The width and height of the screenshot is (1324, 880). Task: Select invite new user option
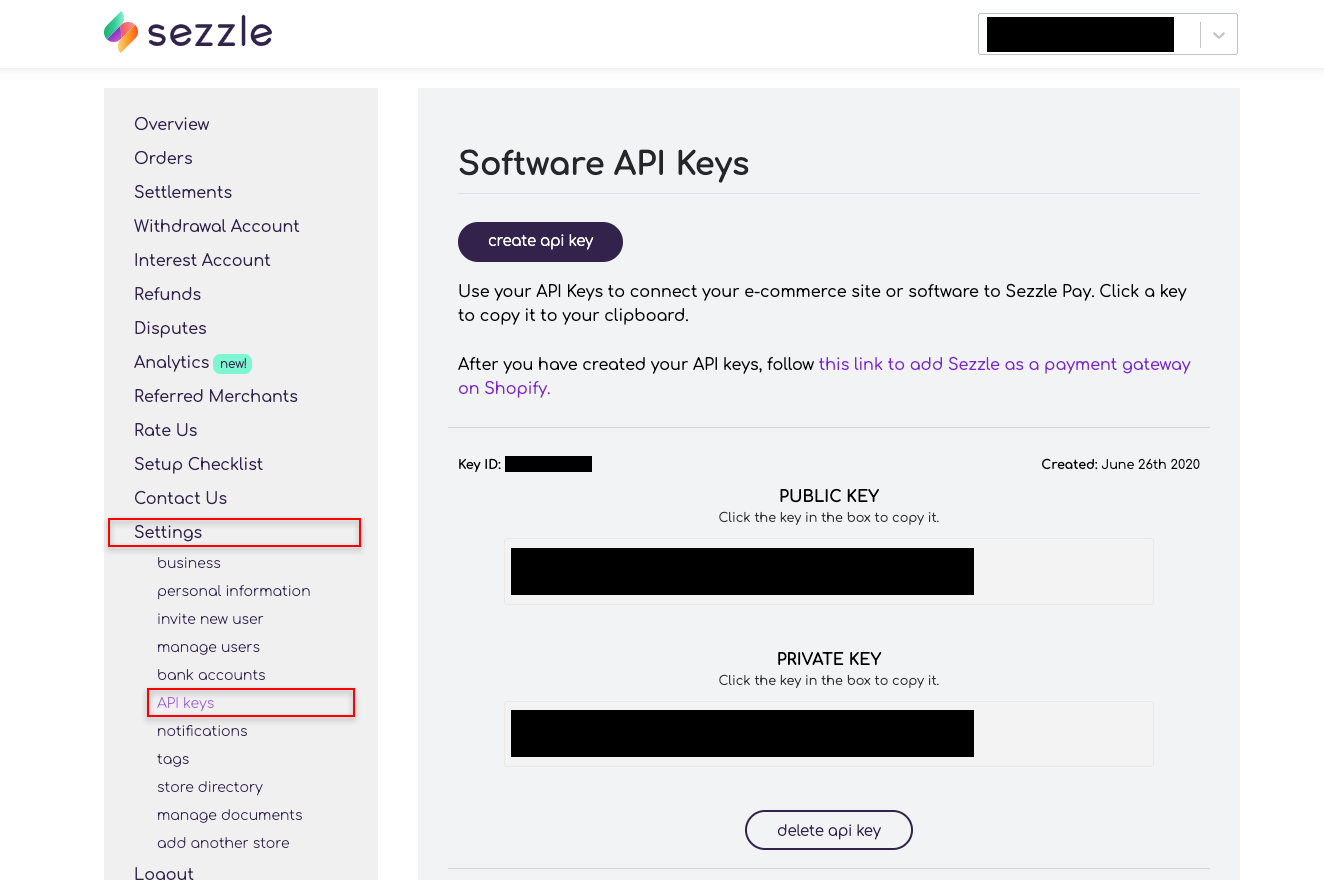(211, 619)
